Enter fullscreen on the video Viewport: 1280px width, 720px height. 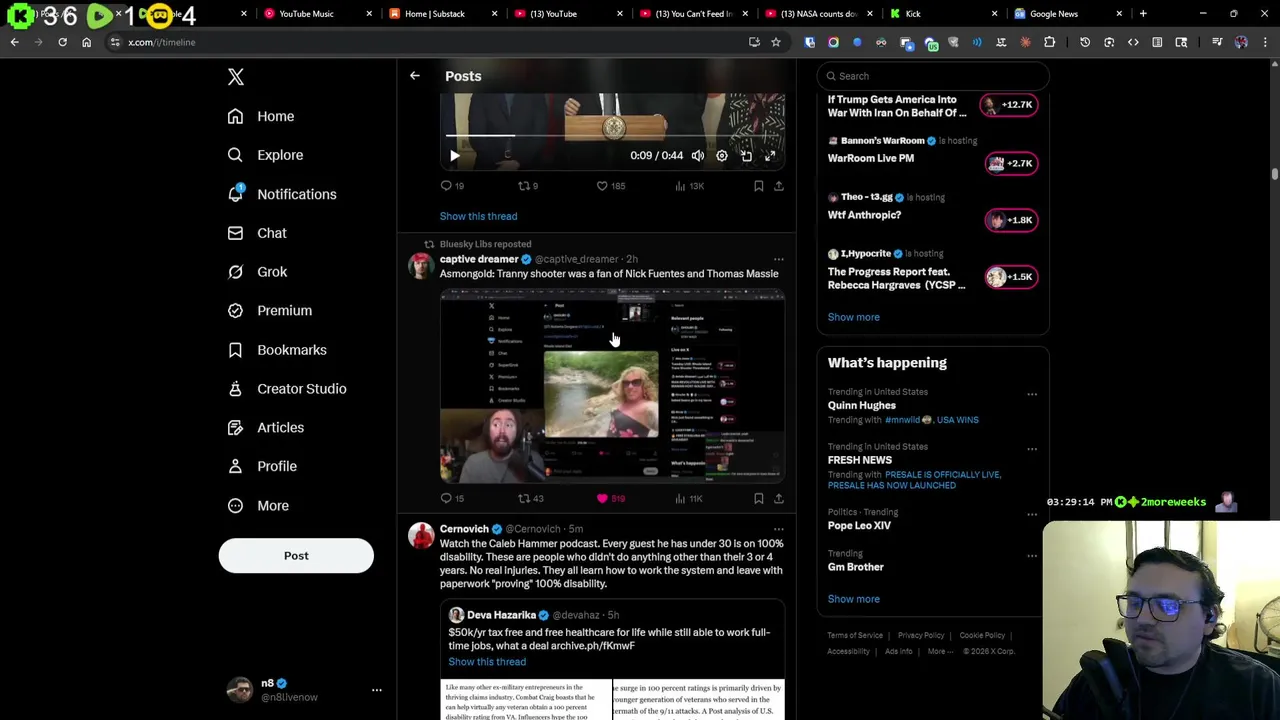[770, 156]
